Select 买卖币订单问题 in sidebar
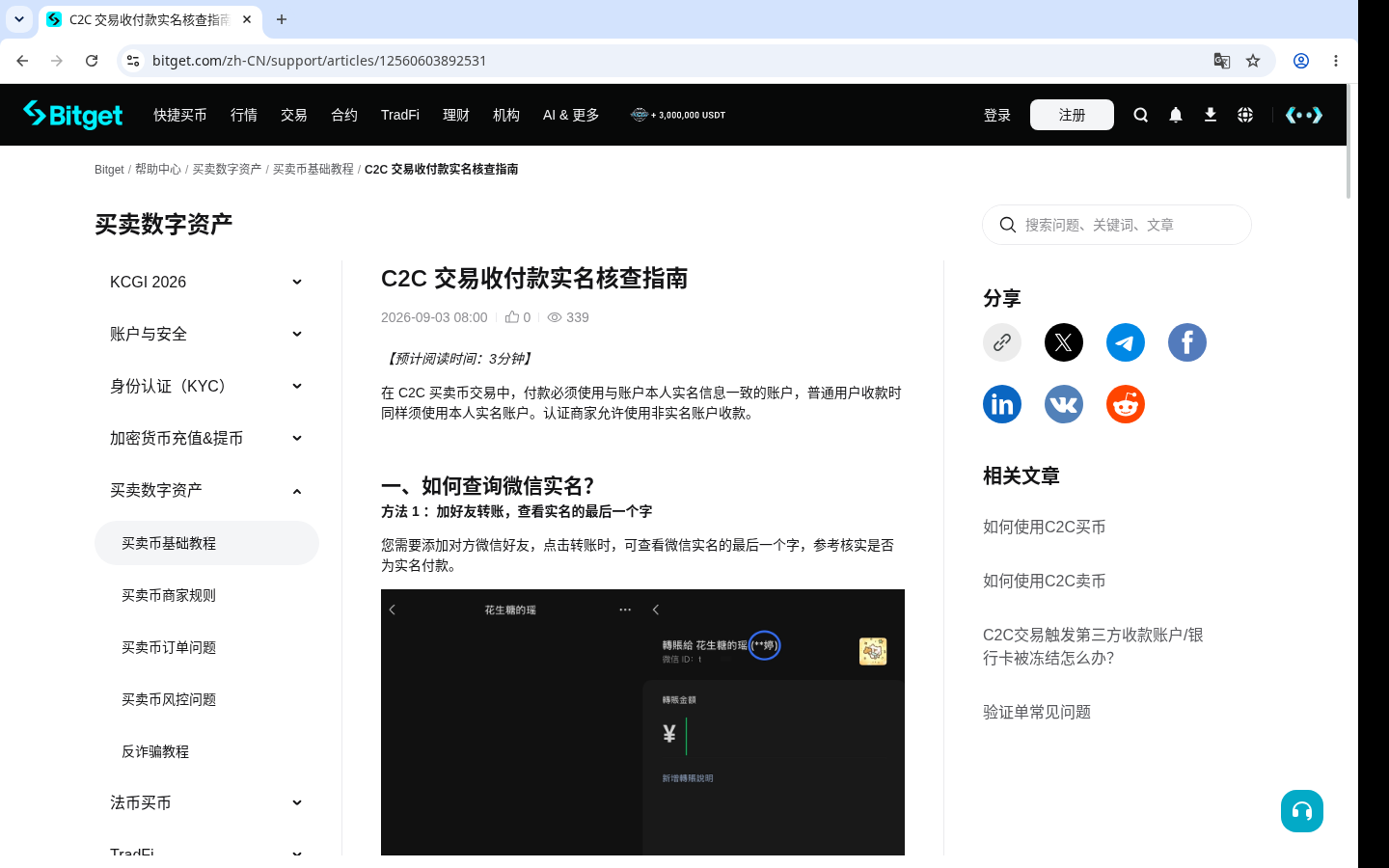This screenshot has height=868, width=1389. (x=206, y=647)
